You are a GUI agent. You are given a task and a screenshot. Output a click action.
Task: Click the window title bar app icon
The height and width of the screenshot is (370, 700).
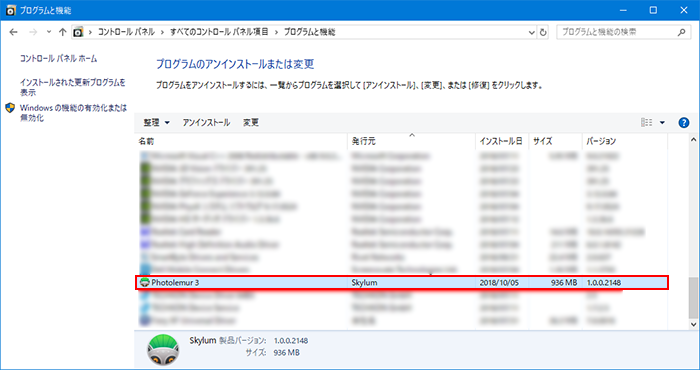click(x=11, y=10)
